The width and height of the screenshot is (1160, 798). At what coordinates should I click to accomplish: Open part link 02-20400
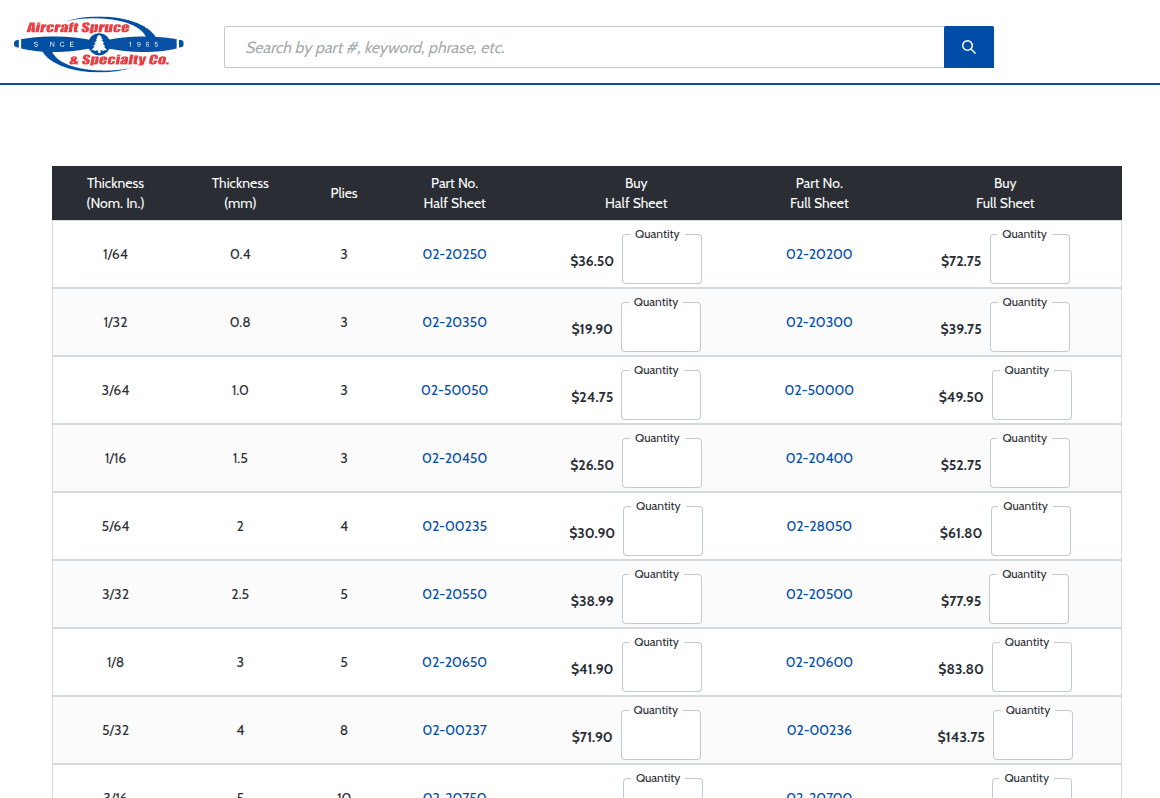819,459
